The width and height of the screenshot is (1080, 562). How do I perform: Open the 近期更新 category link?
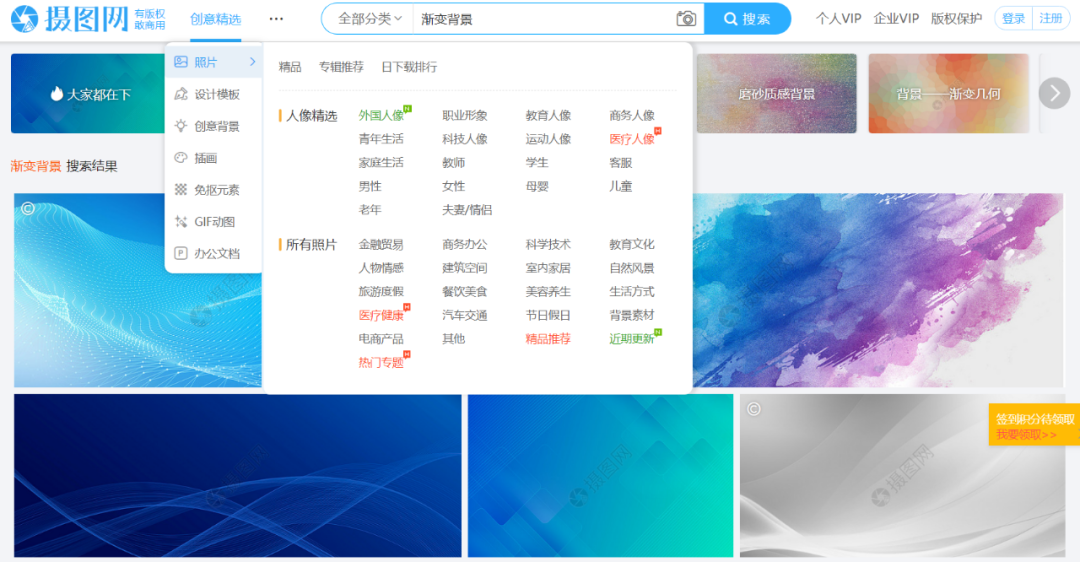pyautogui.click(x=632, y=339)
